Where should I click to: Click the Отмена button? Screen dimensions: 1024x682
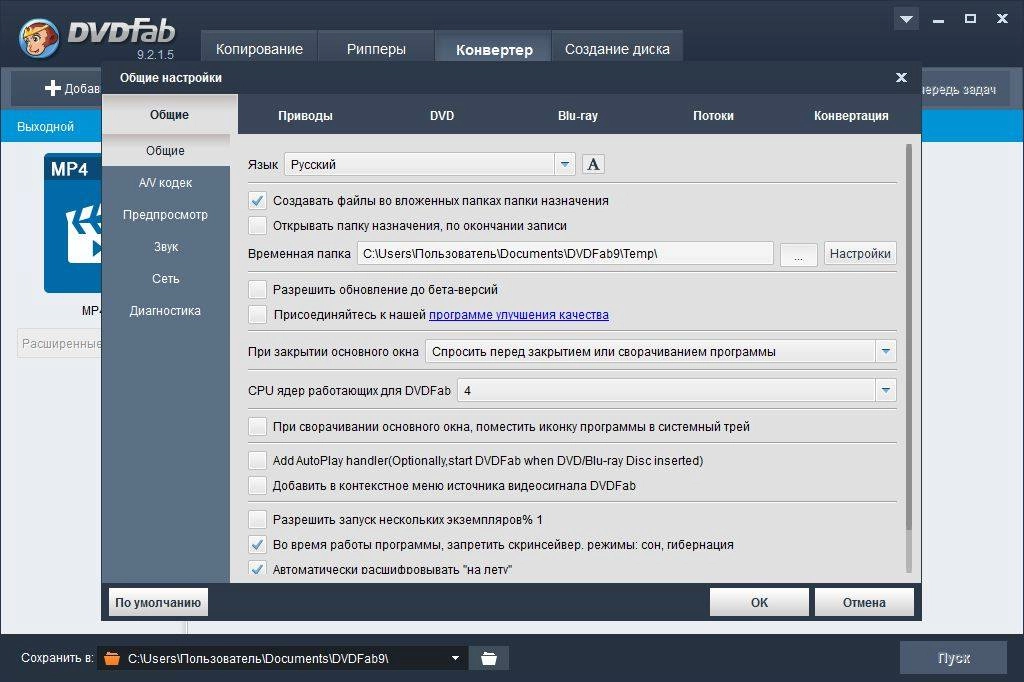tap(864, 602)
